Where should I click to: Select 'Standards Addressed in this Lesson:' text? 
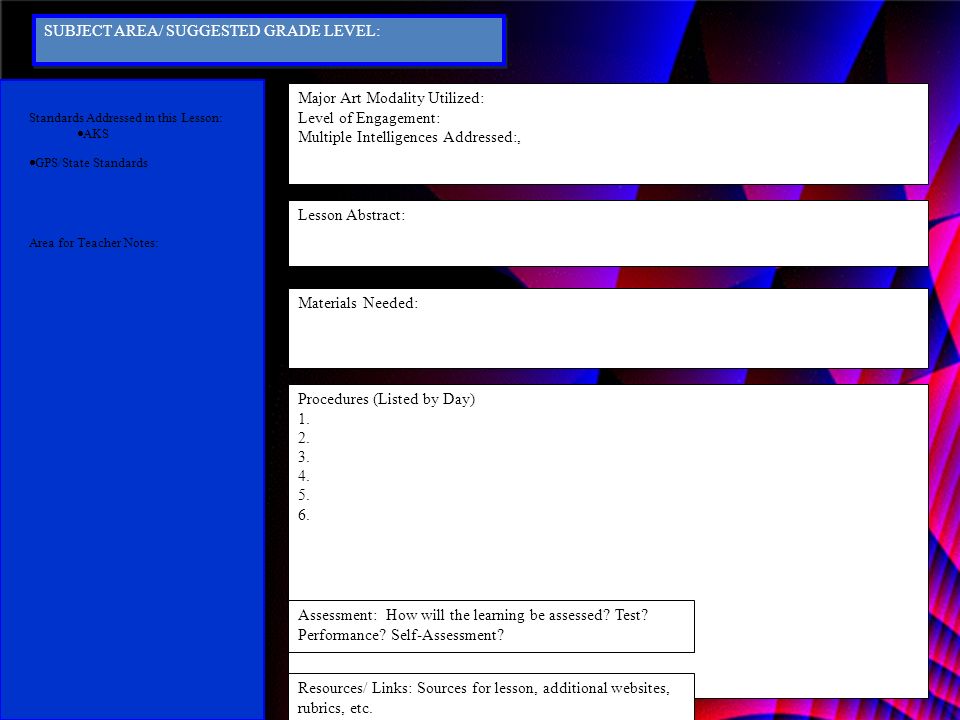click(x=126, y=118)
